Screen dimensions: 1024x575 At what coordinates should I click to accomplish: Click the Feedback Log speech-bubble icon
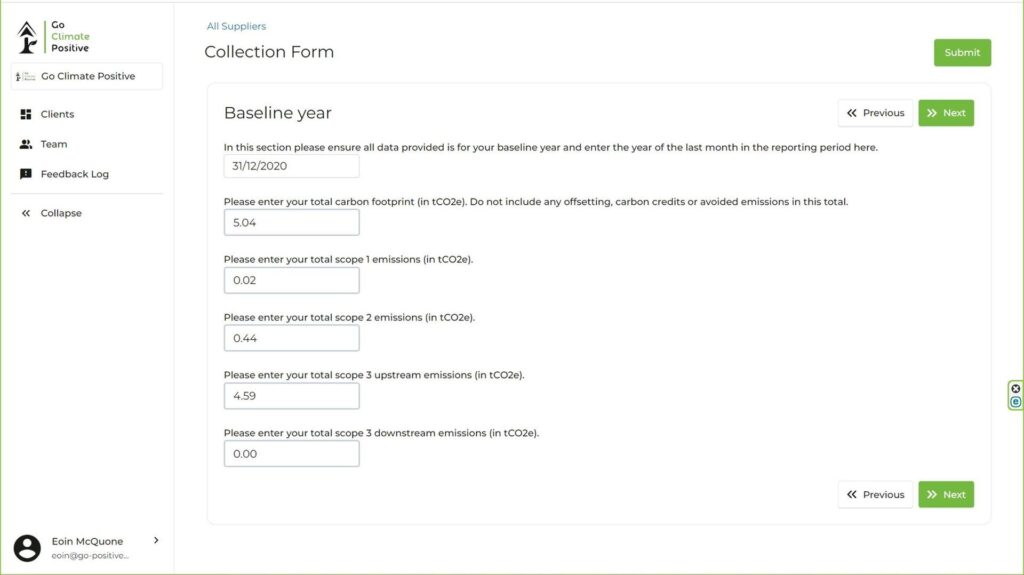pyautogui.click(x=26, y=174)
